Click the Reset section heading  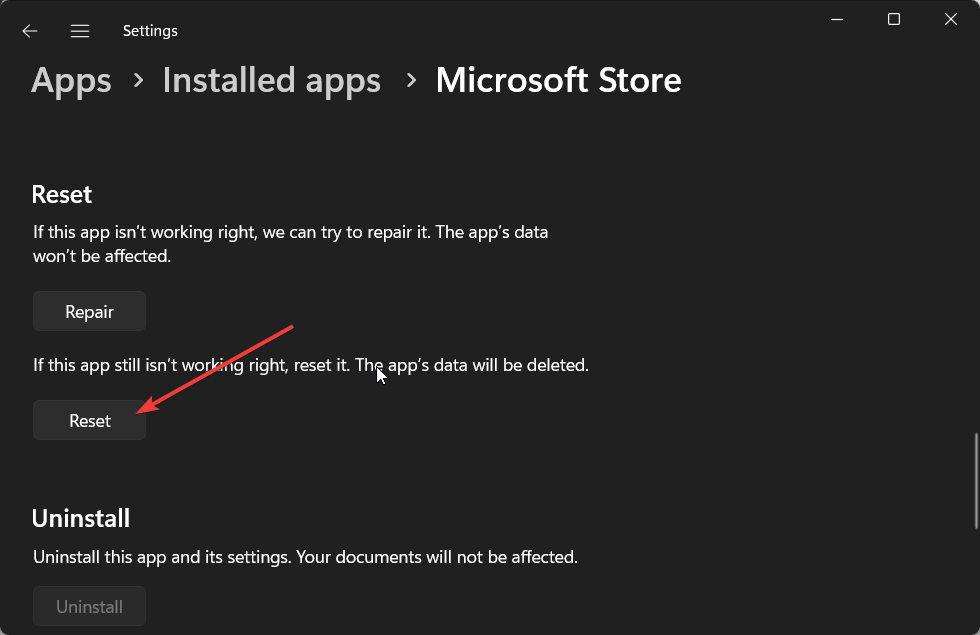62,194
